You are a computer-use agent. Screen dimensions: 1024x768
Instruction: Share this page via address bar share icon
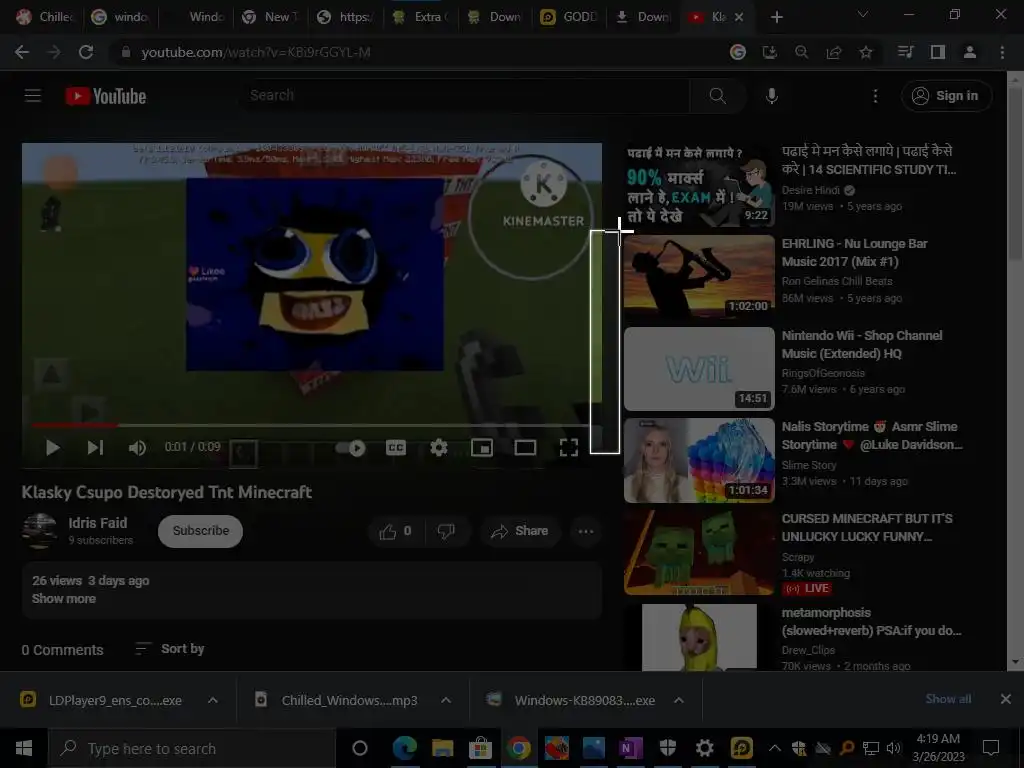pos(833,52)
